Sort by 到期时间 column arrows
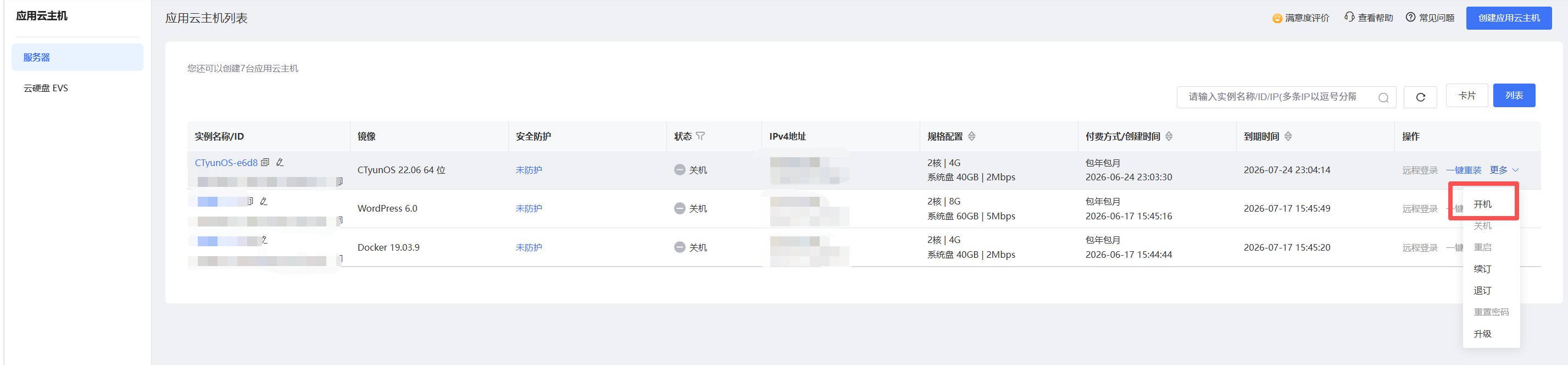Image resolution: width=1568 pixels, height=365 pixels. pos(1288,136)
